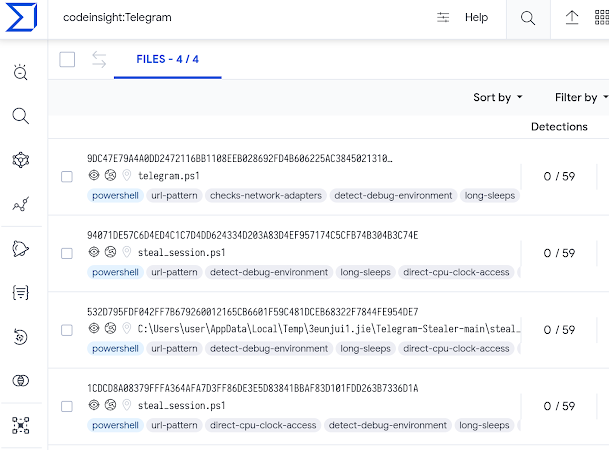Open the rules list icon in sidebar
This screenshot has width=609, height=450.
(x=20, y=292)
